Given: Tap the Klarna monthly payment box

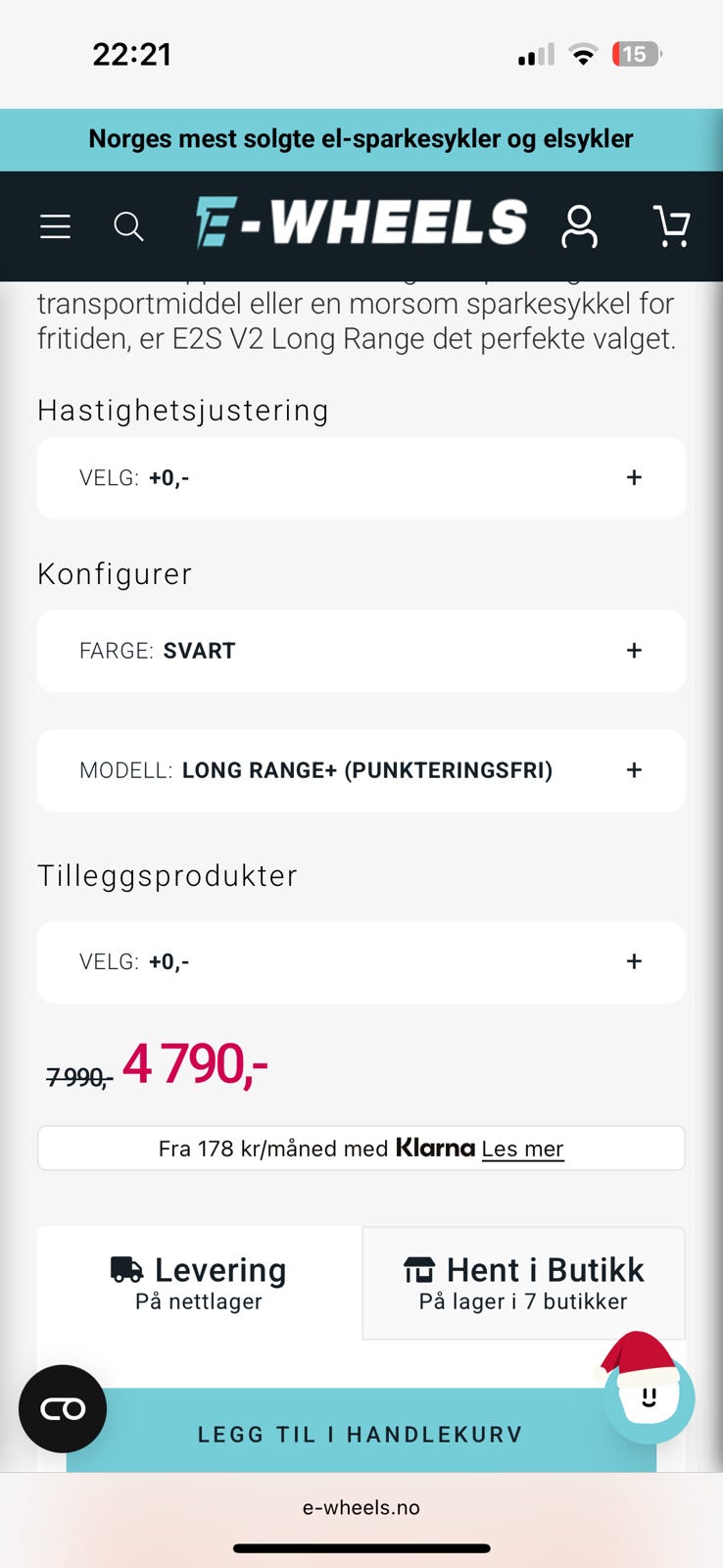Looking at the screenshot, I should [361, 1149].
